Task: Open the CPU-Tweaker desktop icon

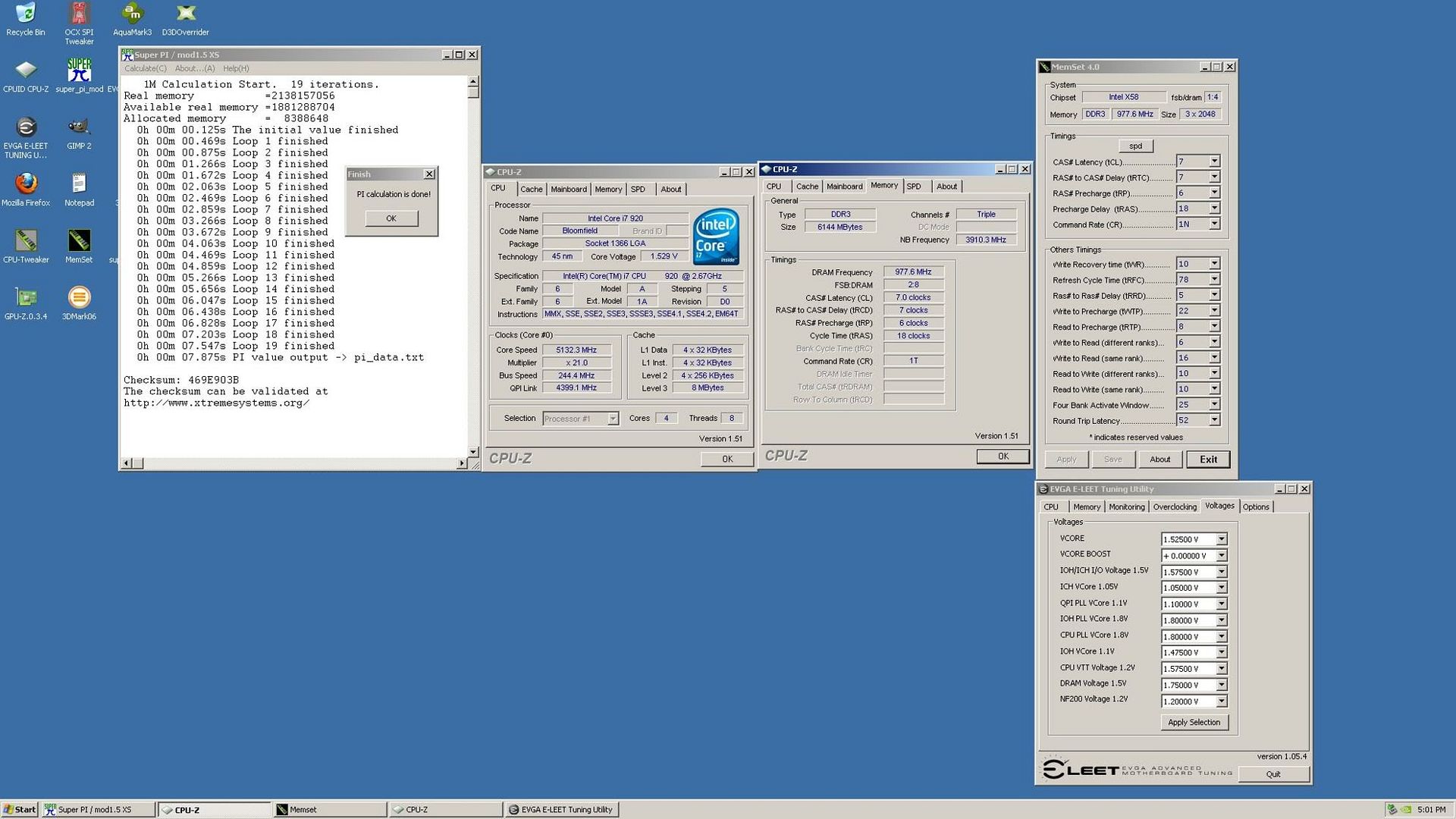Action: [26, 241]
